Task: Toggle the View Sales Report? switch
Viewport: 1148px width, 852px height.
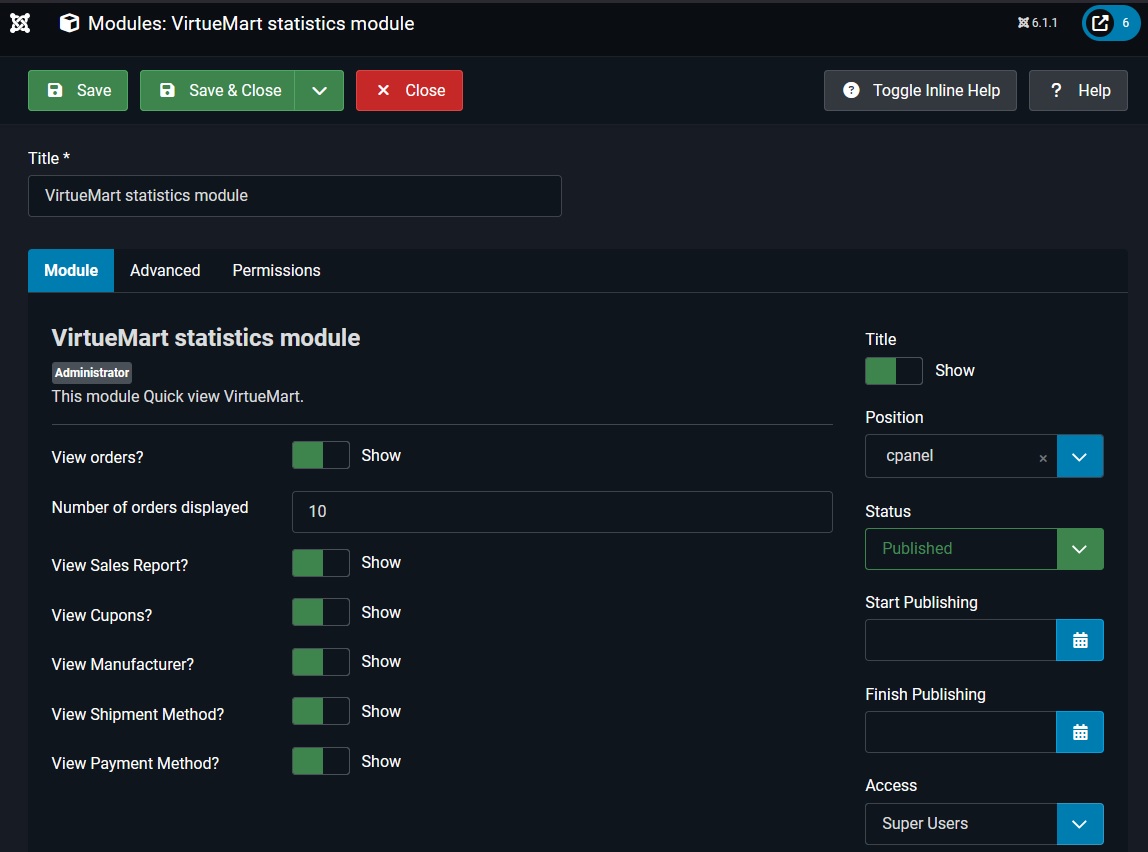Action: click(321, 563)
